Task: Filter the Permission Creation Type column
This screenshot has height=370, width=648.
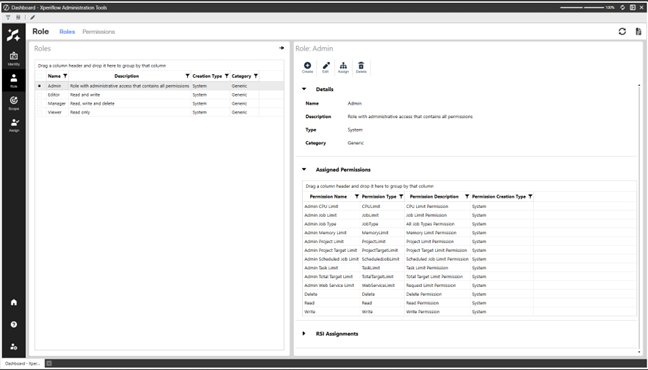Action: coord(530,196)
